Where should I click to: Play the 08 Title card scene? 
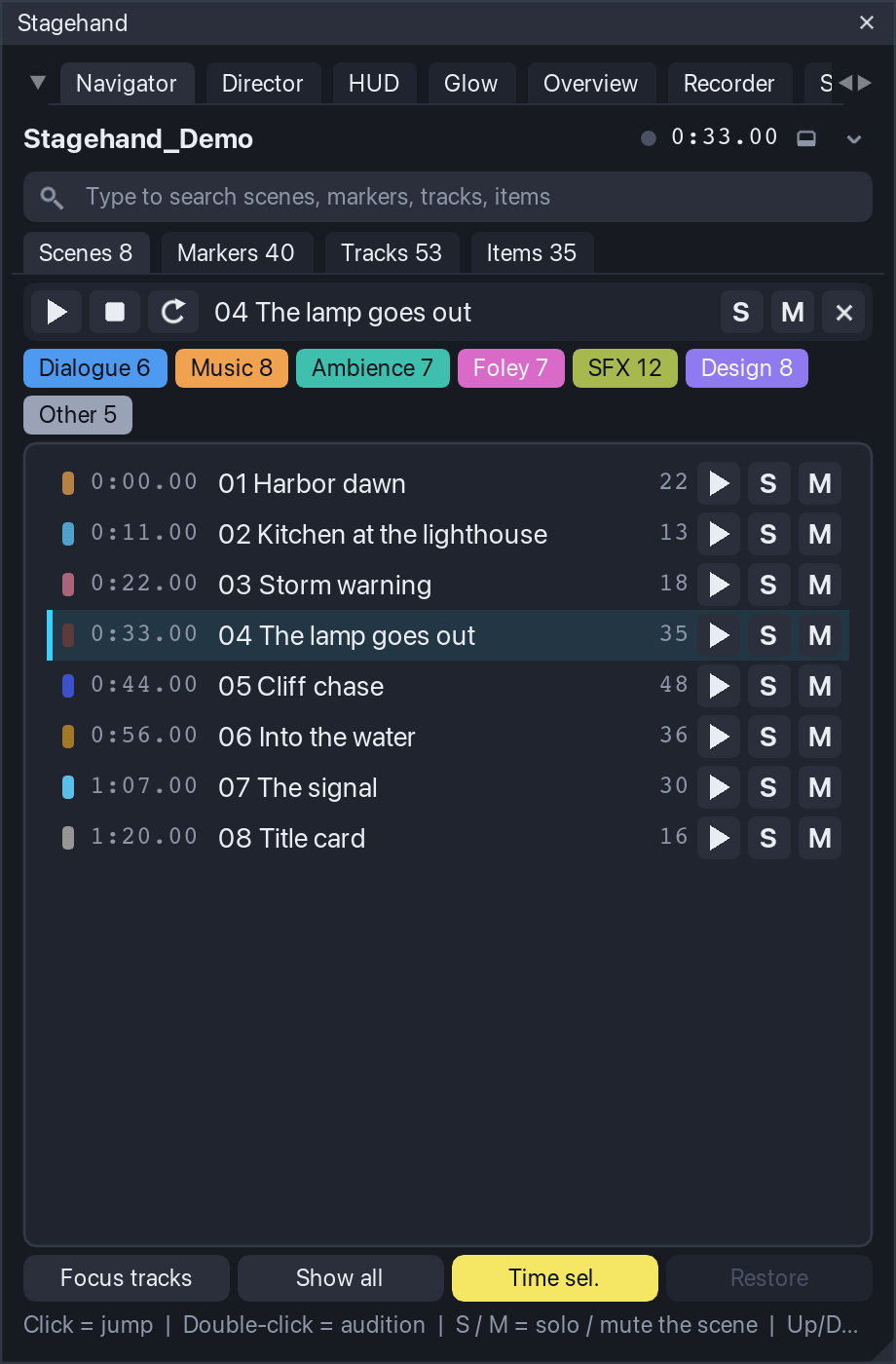(x=719, y=838)
